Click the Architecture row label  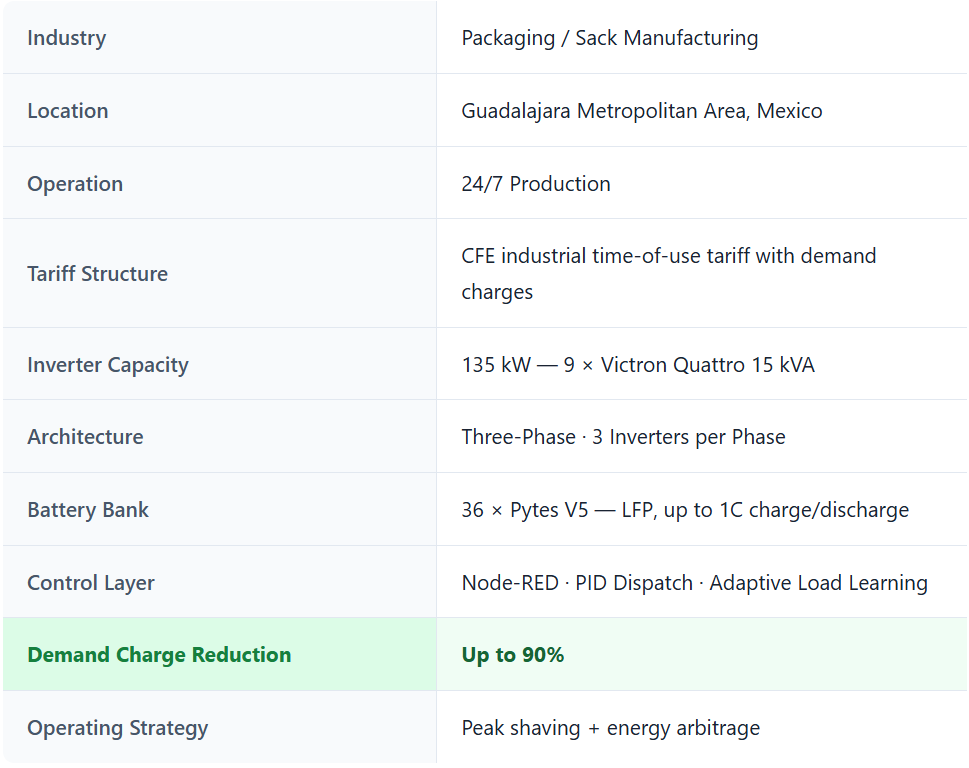coord(85,437)
